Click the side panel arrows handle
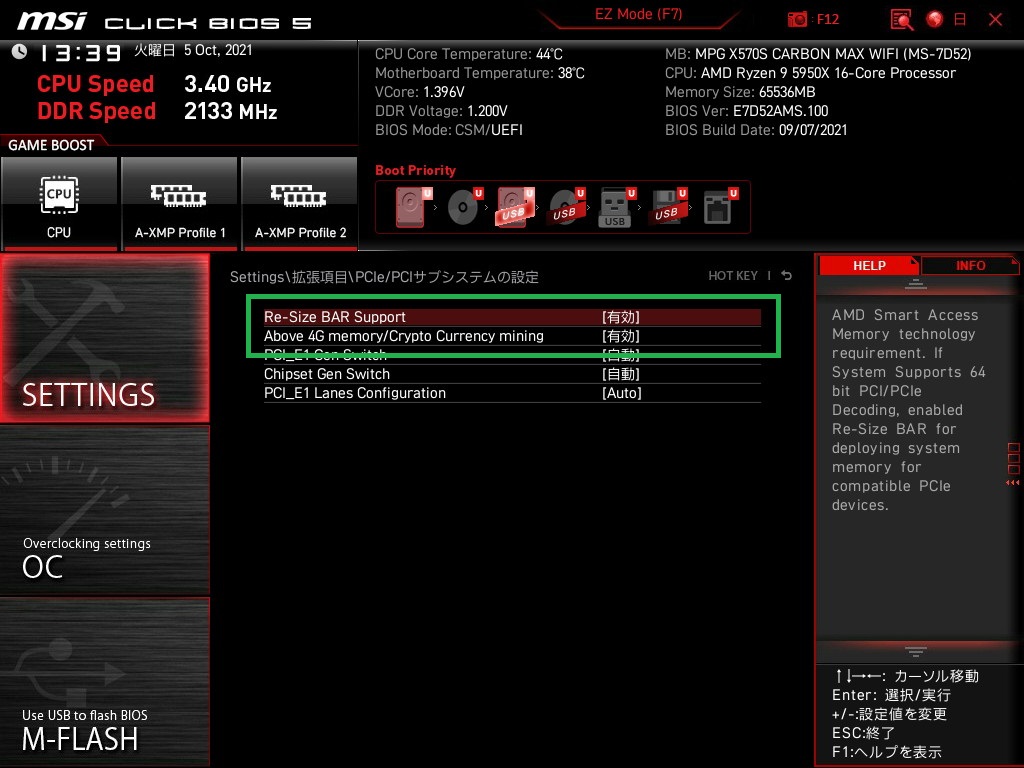1024x768 pixels. tap(1013, 483)
